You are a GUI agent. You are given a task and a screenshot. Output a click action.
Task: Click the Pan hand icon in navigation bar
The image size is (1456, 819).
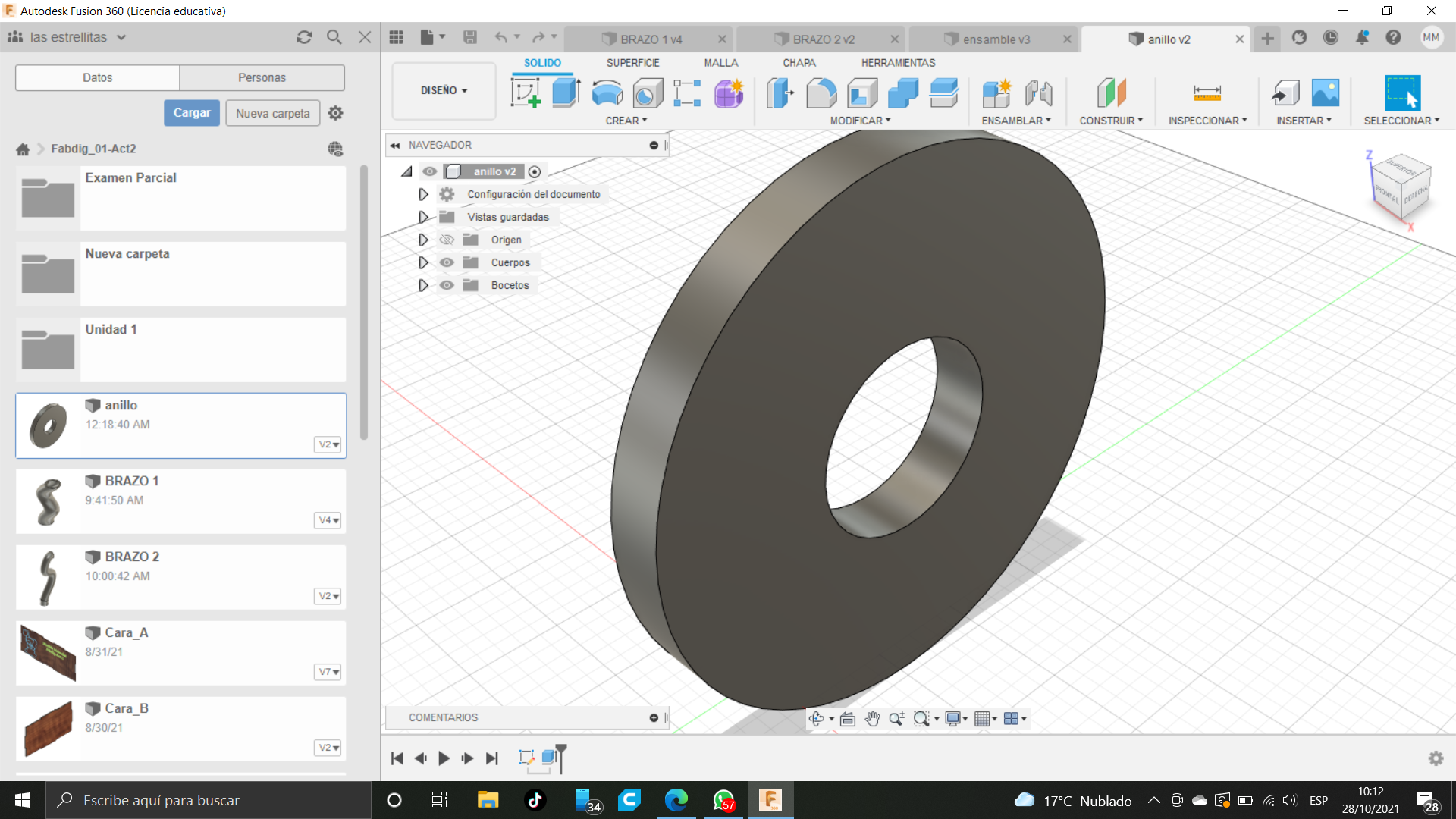click(872, 719)
